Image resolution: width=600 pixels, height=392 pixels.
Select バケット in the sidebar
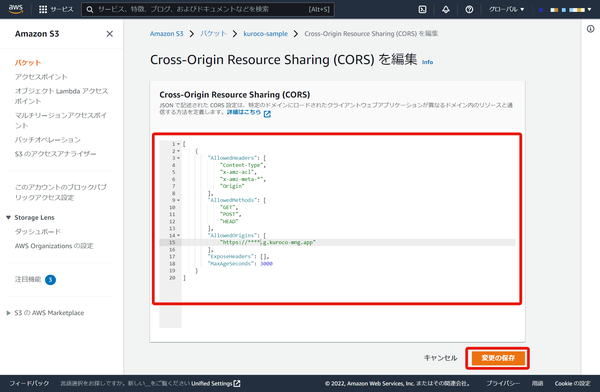click(28, 62)
